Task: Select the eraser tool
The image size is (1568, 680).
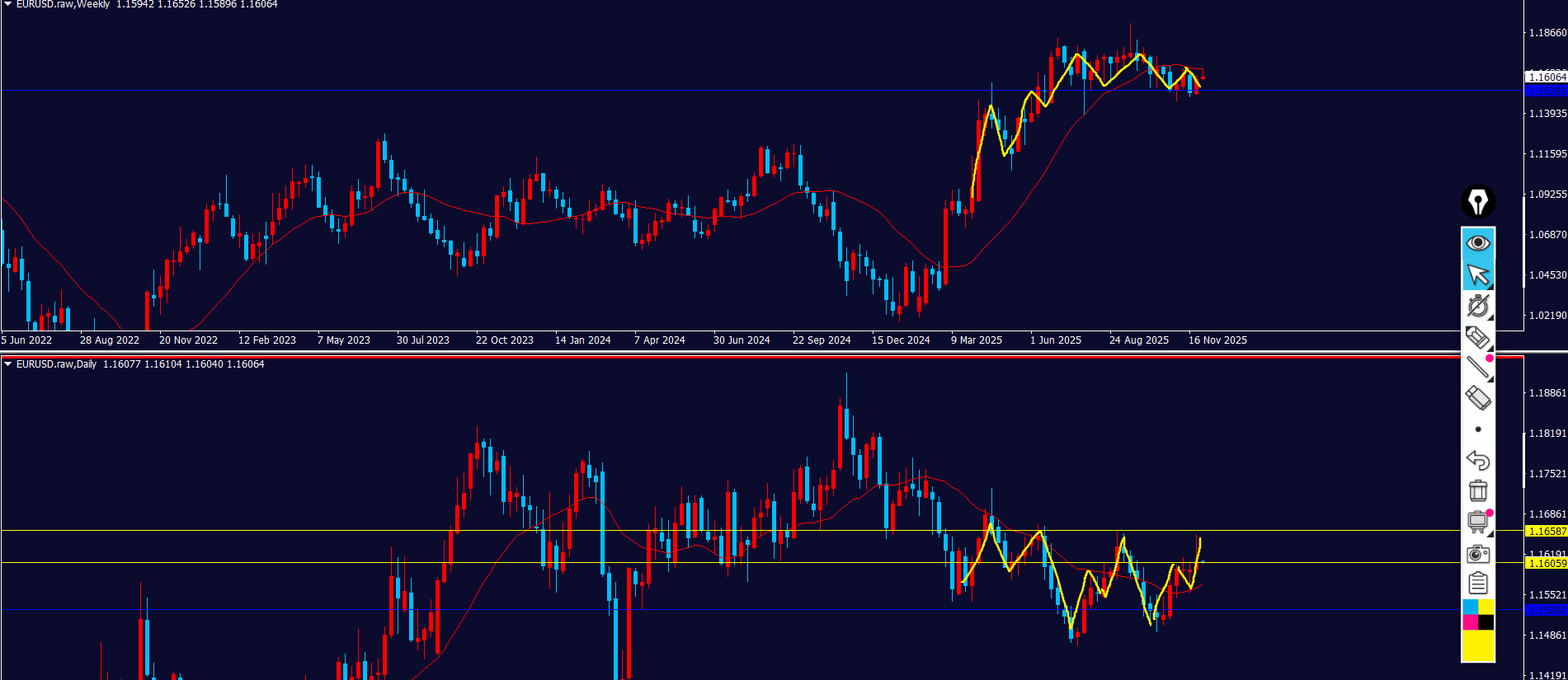Action: 1477,398
